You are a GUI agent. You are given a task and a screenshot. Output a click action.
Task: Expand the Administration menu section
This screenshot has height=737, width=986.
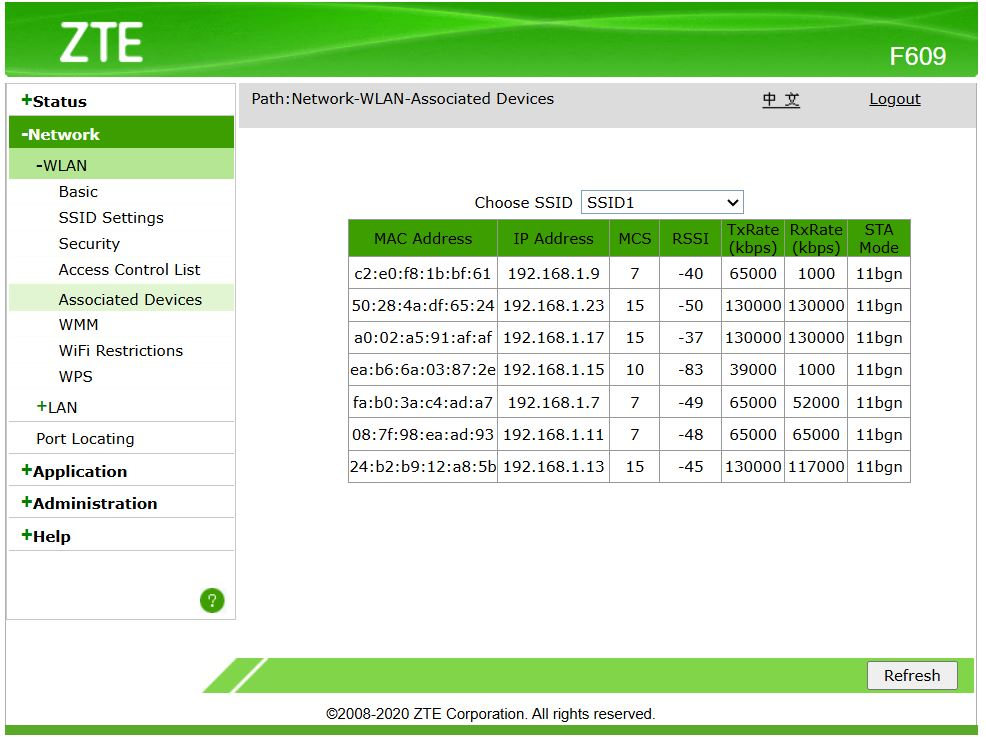tap(89, 503)
